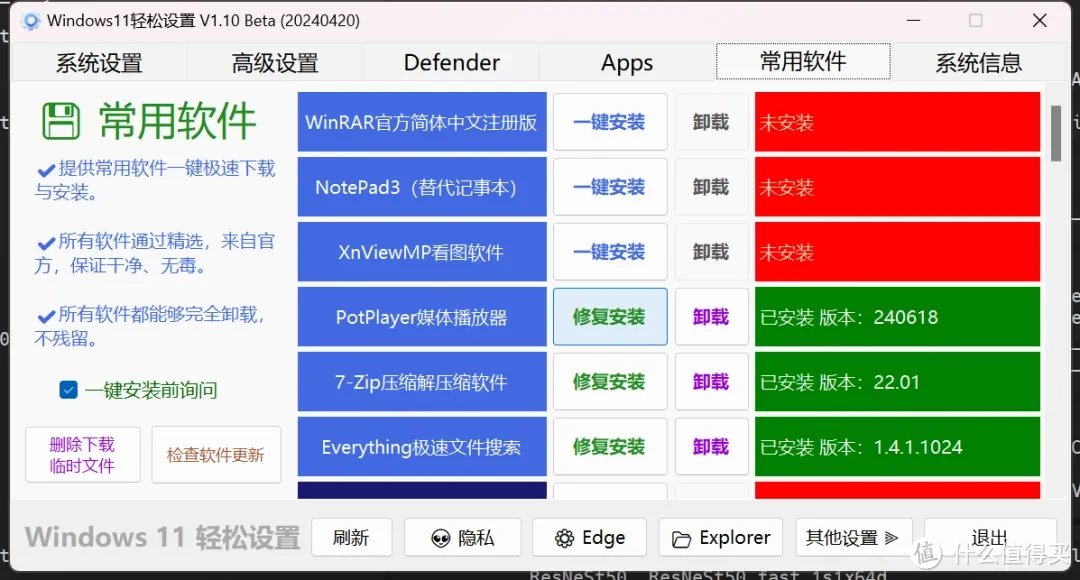This screenshot has width=1080, height=580.
Task: Open the Edge settings button
Action: 590,537
